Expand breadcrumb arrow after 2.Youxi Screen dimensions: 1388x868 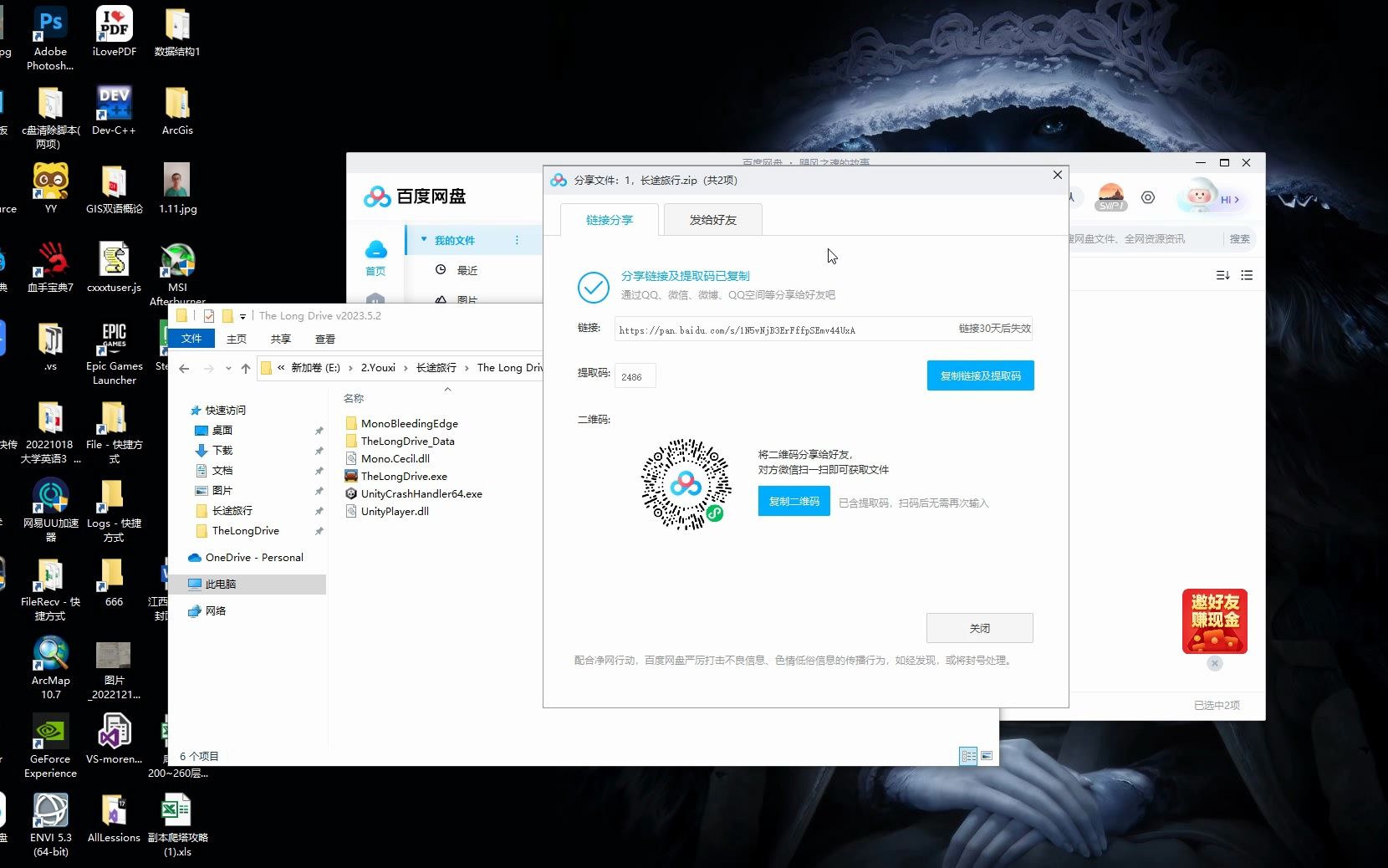tap(407, 368)
